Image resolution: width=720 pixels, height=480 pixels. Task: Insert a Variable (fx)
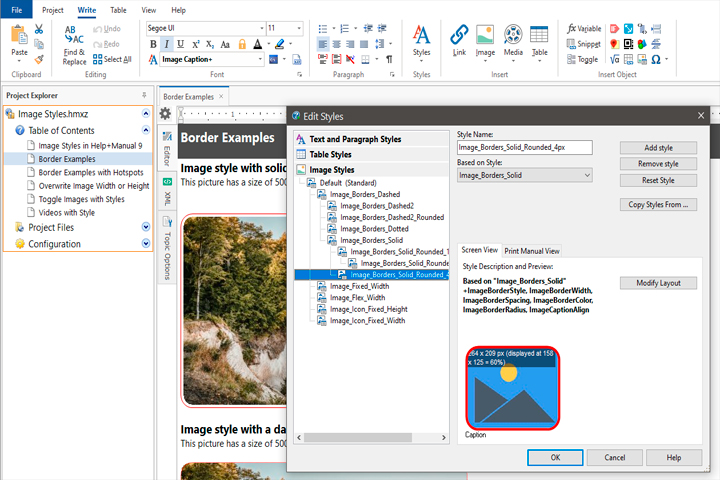(x=584, y=28)
